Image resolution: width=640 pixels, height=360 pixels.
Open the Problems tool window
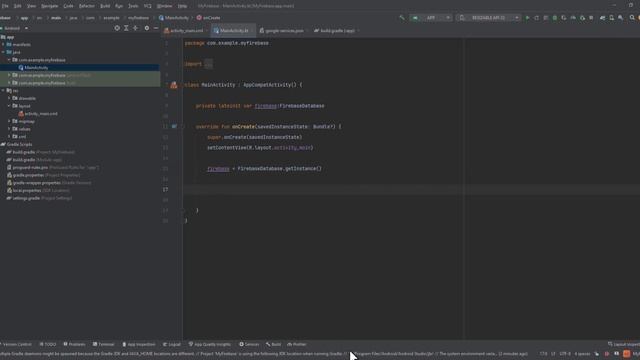tap(74, 344)
